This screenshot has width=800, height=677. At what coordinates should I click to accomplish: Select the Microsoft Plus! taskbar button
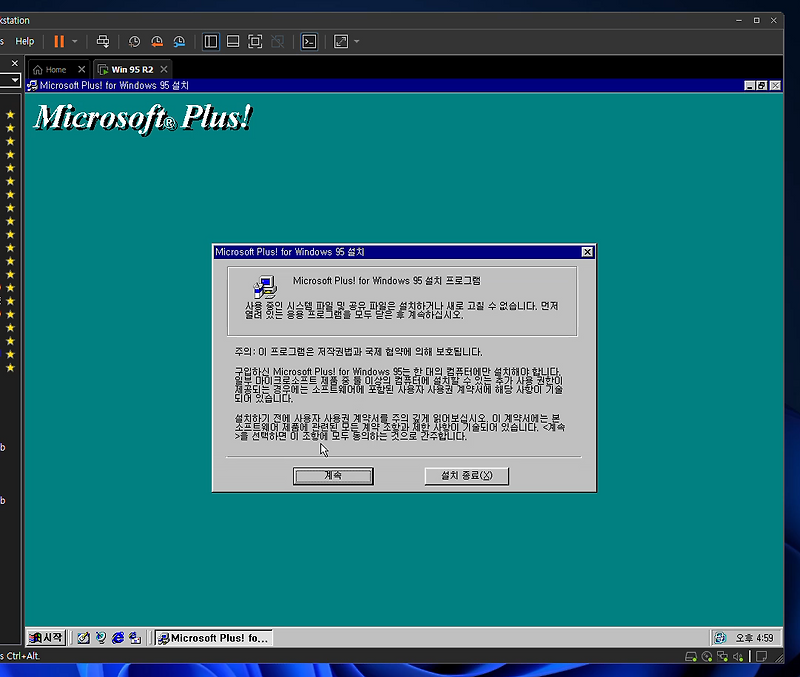pyautogui.click(x=213, y=637)
